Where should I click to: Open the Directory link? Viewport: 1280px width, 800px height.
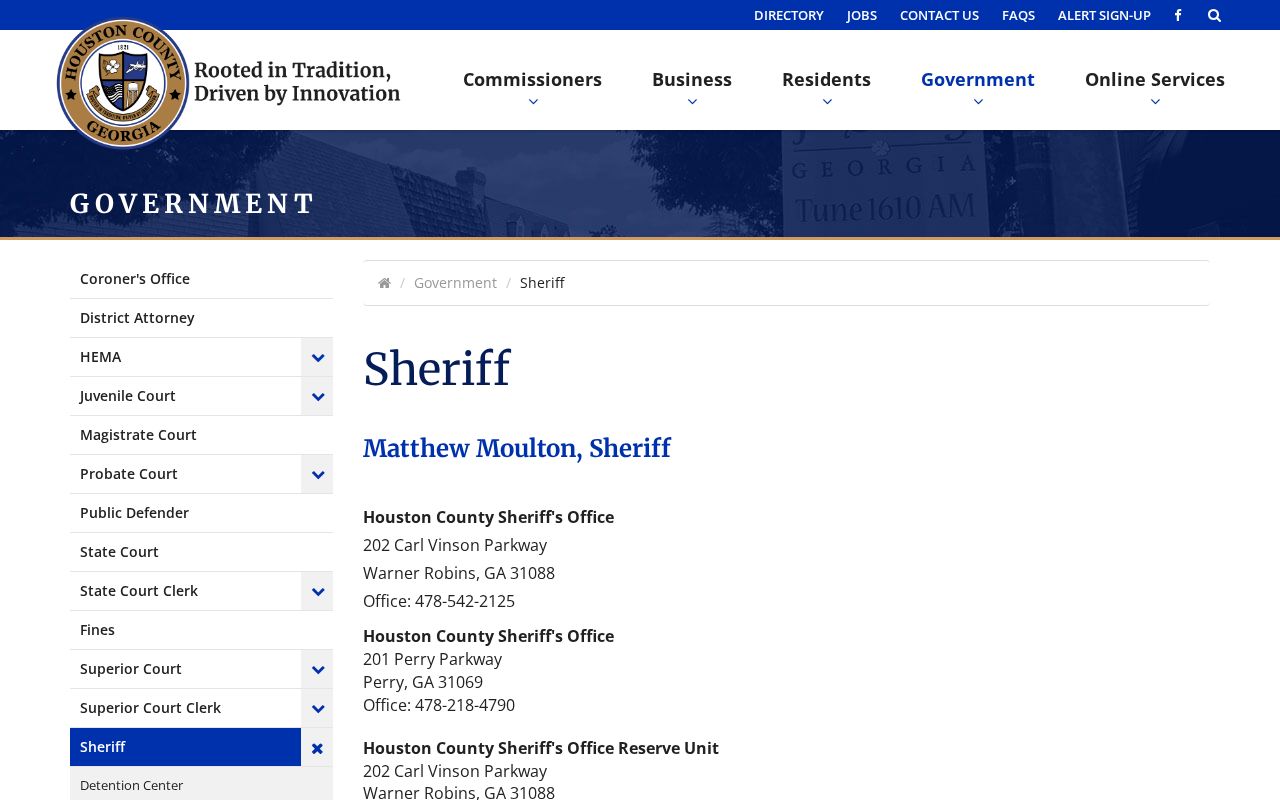coord(789,15)
